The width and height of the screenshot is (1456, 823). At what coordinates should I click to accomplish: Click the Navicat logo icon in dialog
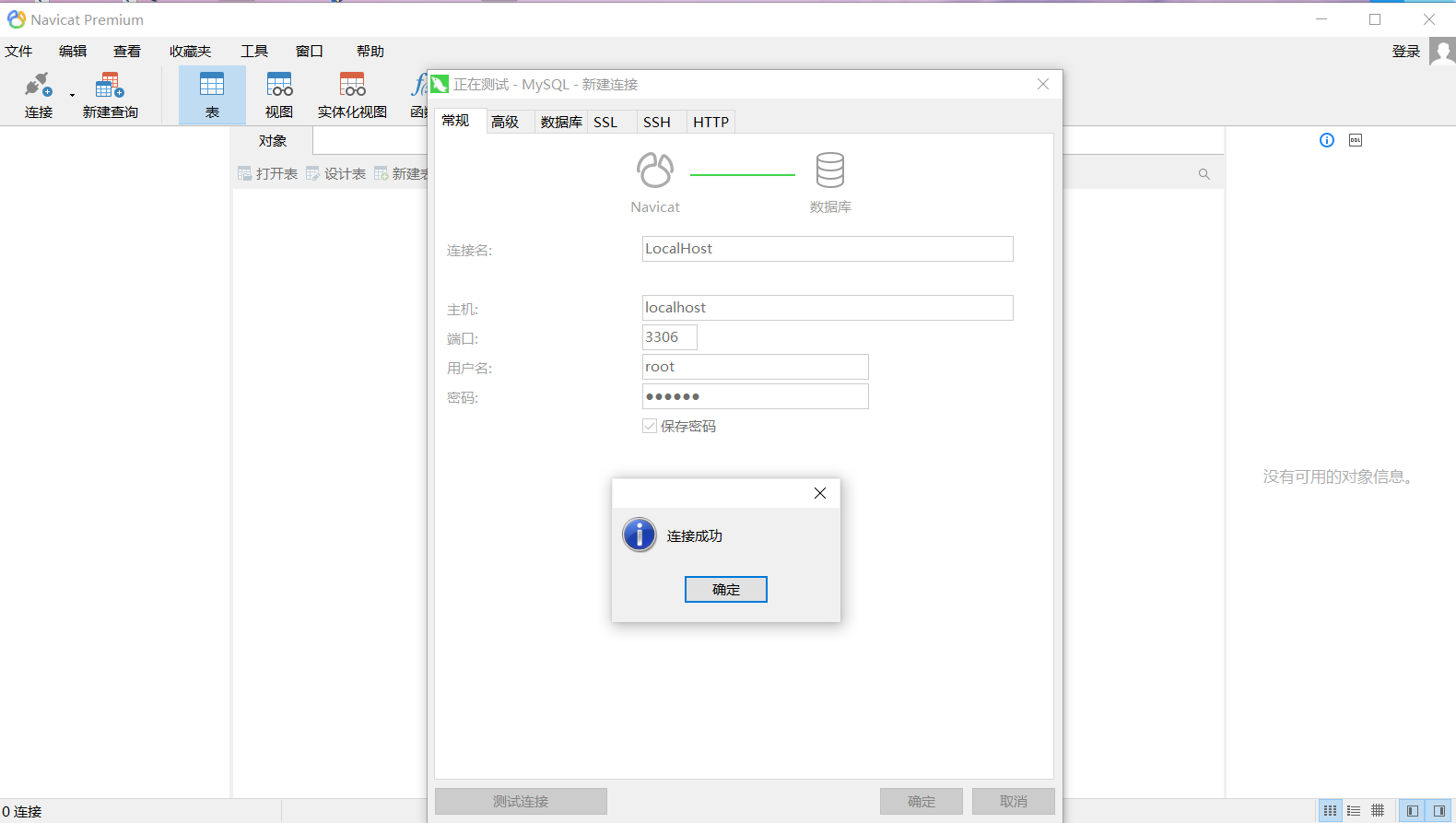[655, 170]
